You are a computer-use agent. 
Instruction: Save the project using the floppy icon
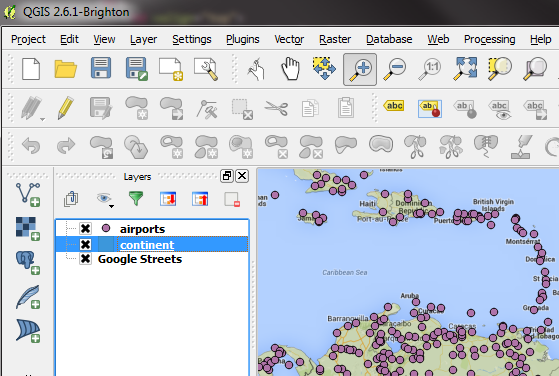click(x=101, y=68)
